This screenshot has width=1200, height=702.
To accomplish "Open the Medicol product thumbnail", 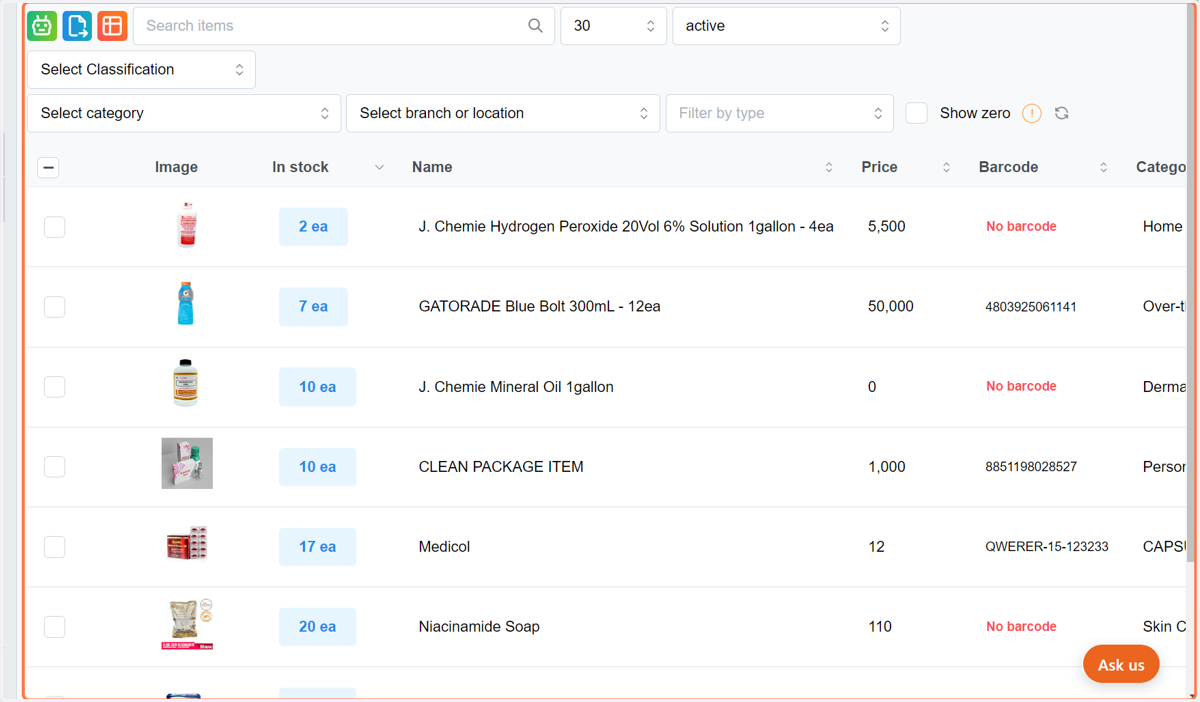I will [186, 545].
